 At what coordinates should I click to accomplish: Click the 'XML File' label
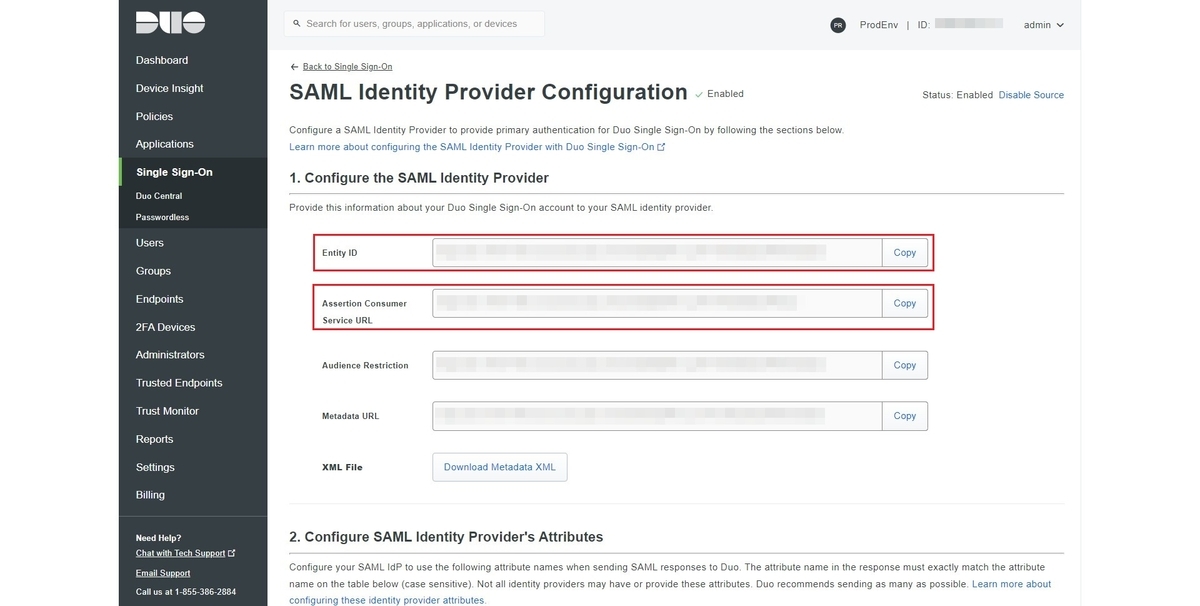click(342, 467)
